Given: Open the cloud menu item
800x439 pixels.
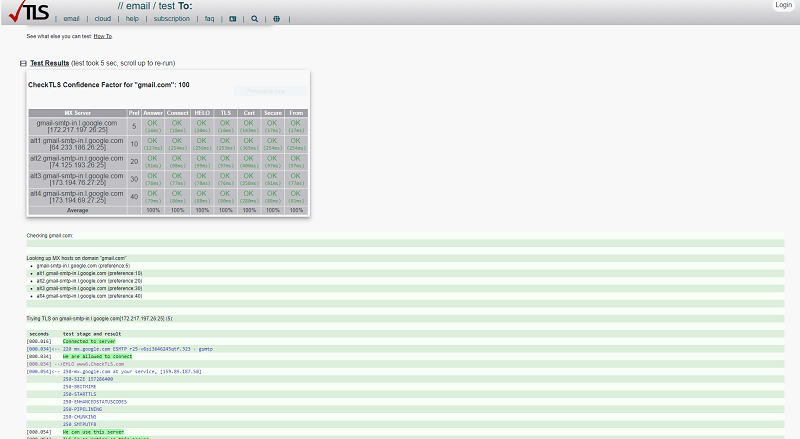Looking at the screenshot, I should tap(102, 18).
